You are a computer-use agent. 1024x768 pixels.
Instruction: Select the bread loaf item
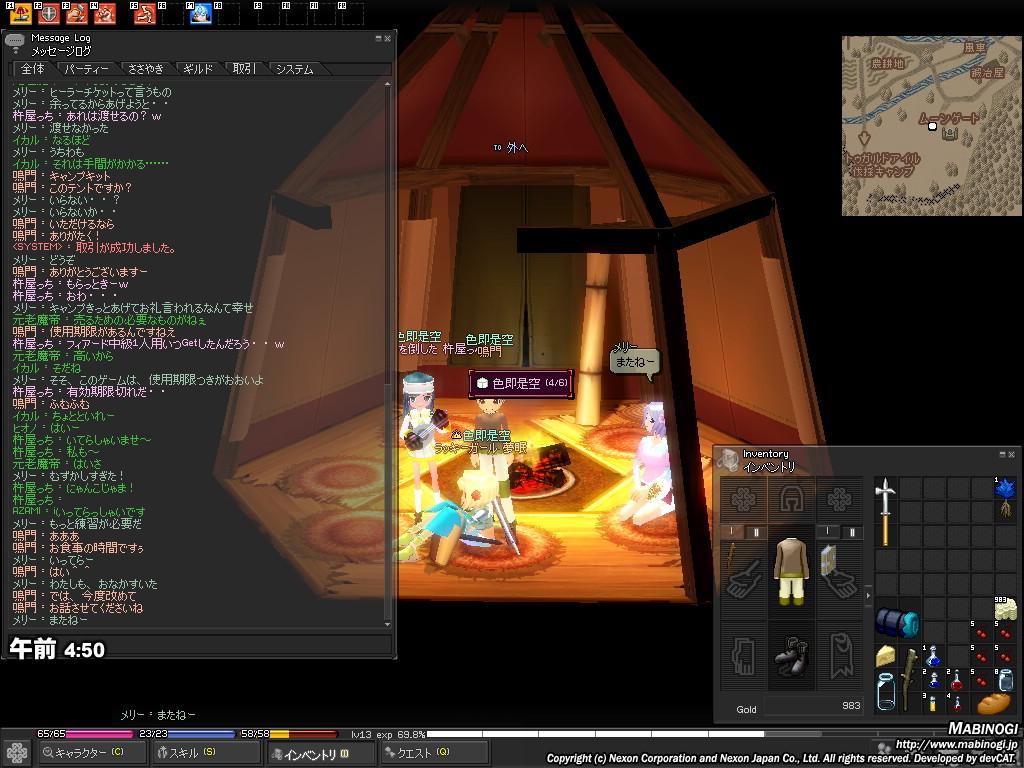pyautogui.click(x=993, y=703)
